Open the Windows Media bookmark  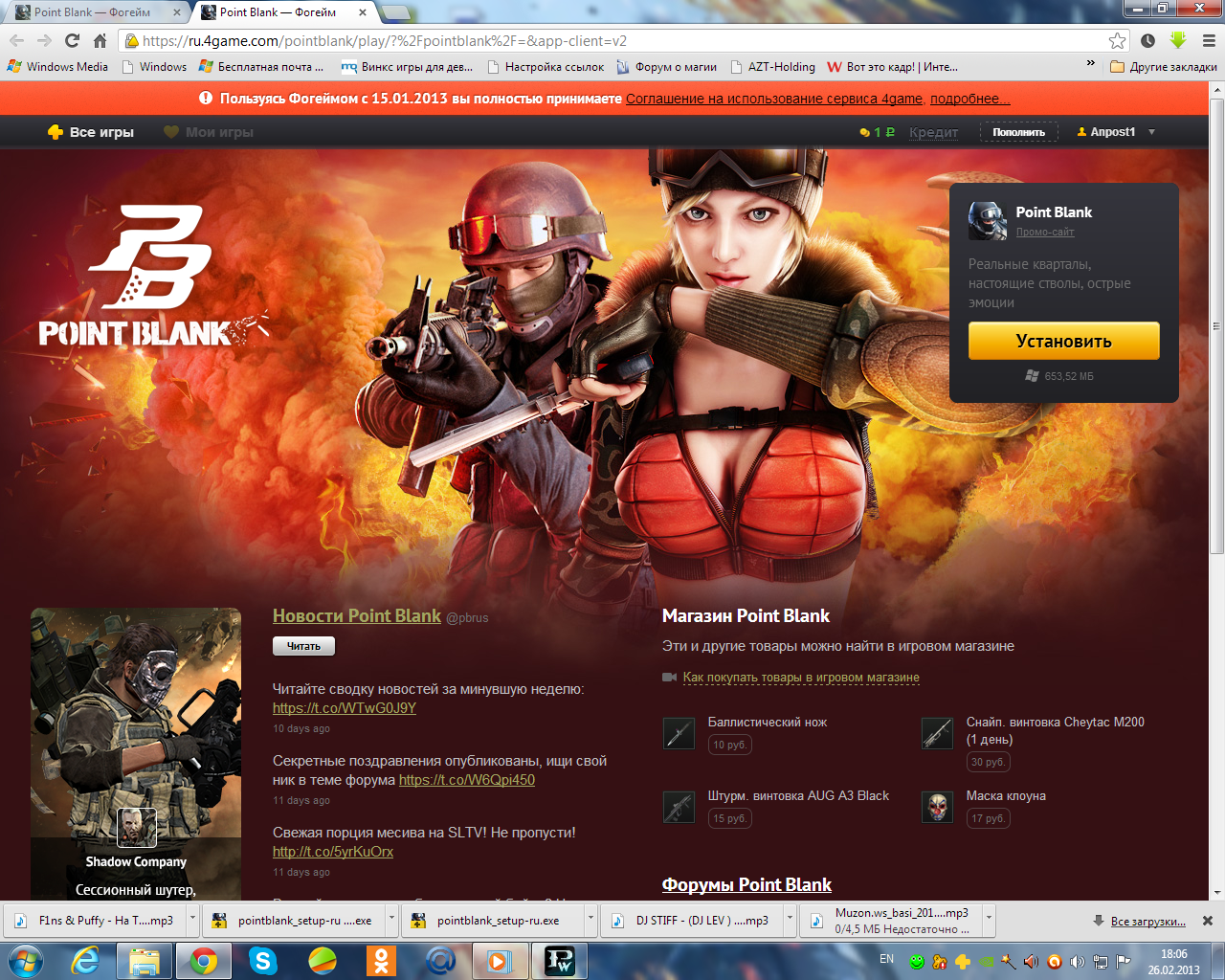[x=57, y=67]
